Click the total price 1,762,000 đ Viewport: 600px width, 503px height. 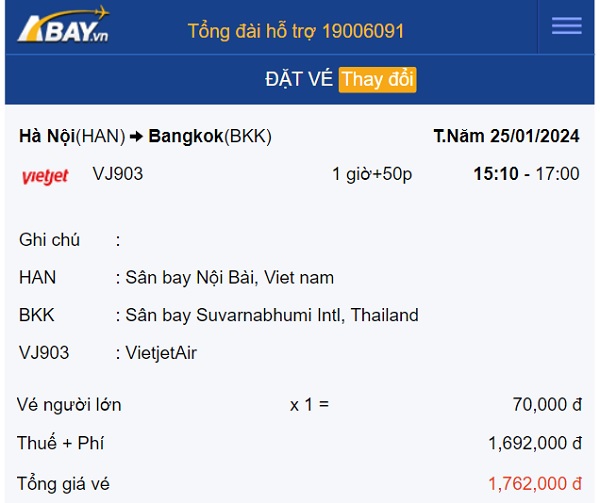point(535,484)
